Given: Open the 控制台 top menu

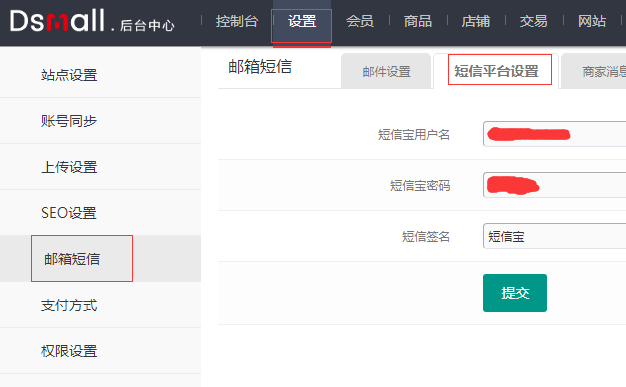Looking at the screenshot, I should pyautogui.click(x=237, y=21).
